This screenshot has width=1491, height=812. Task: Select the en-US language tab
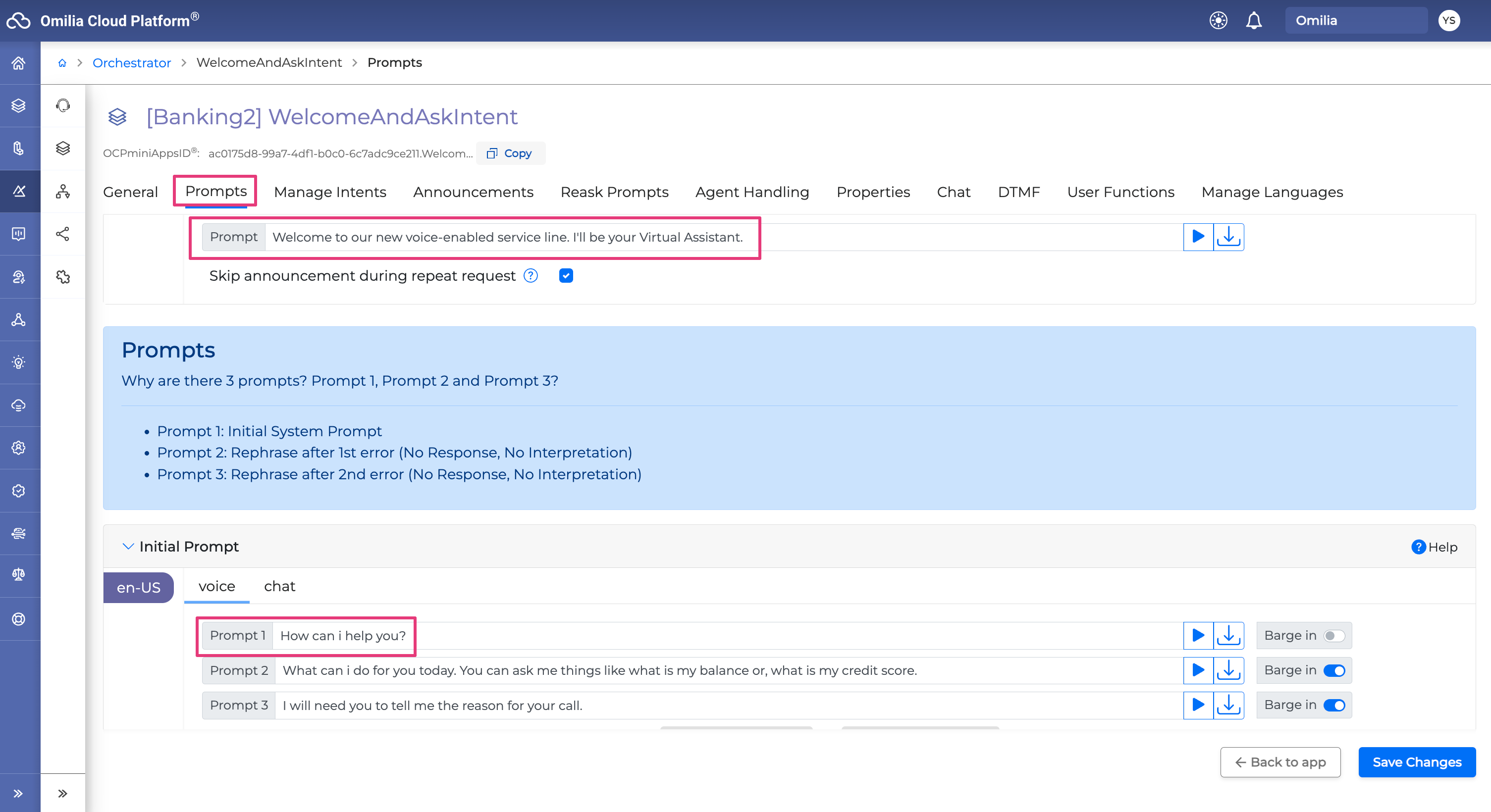138,588
